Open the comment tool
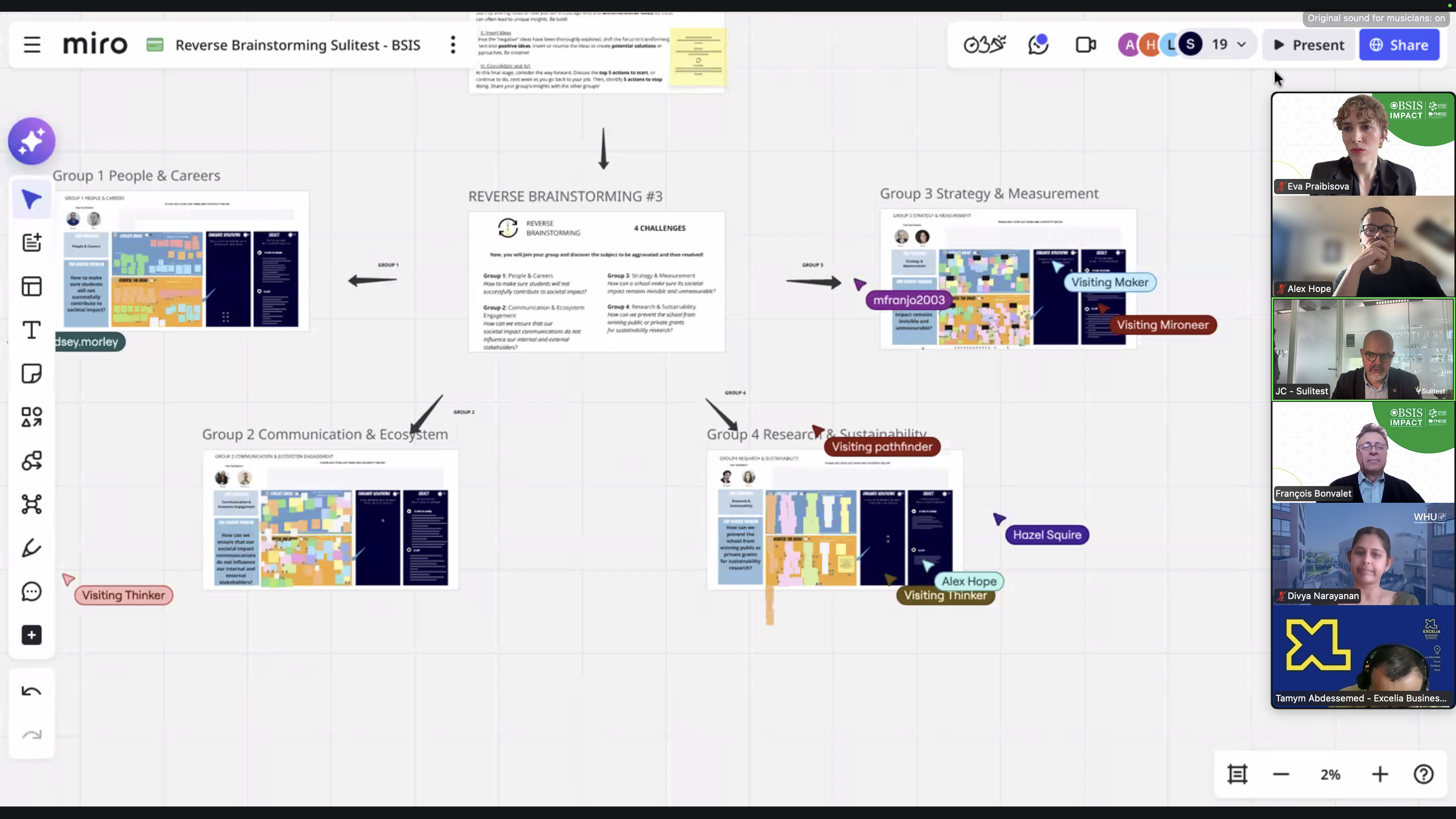 [x=31, y=591]
